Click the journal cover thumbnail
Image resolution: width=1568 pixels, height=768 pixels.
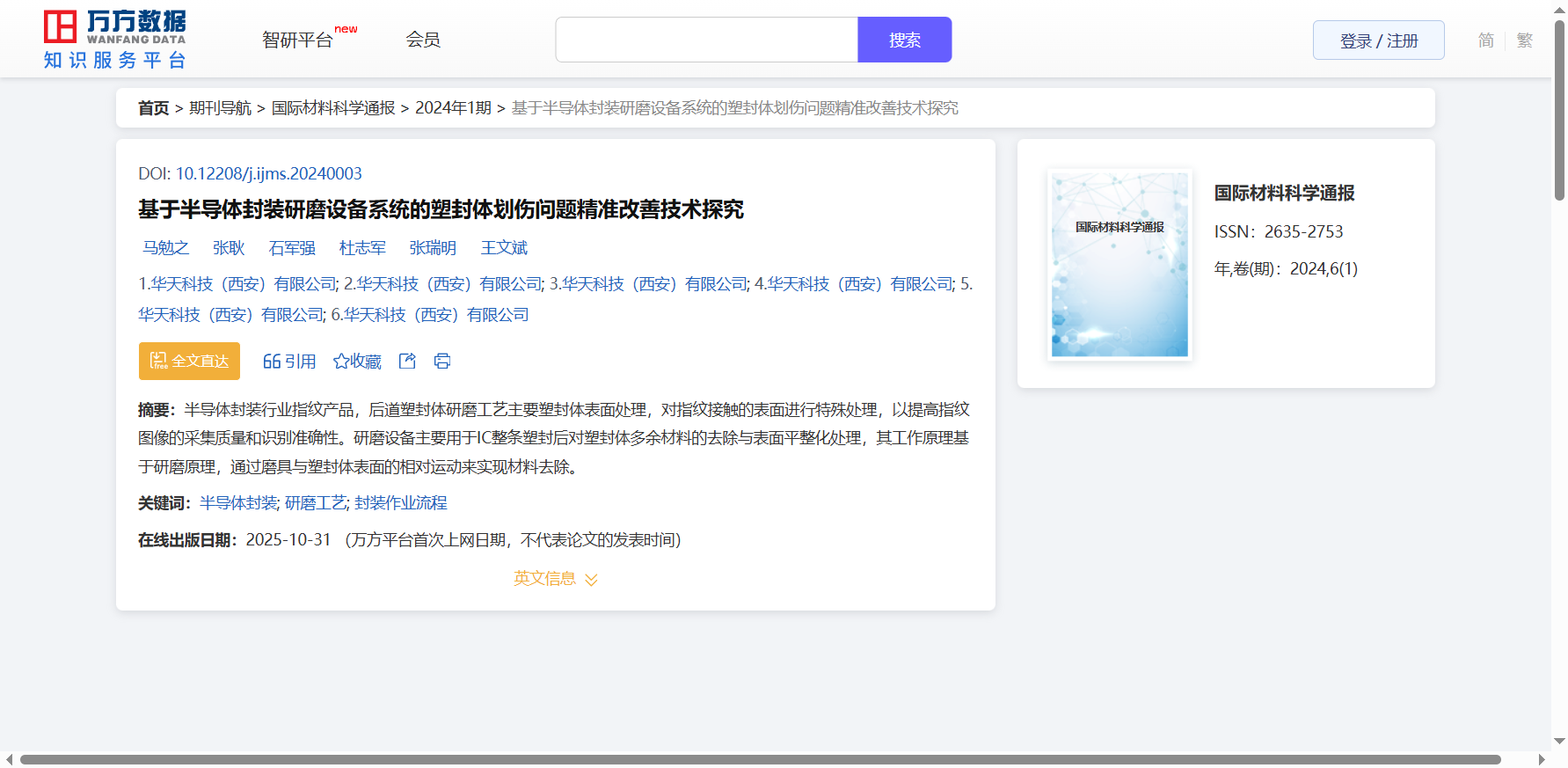[x=1119, y=265]
